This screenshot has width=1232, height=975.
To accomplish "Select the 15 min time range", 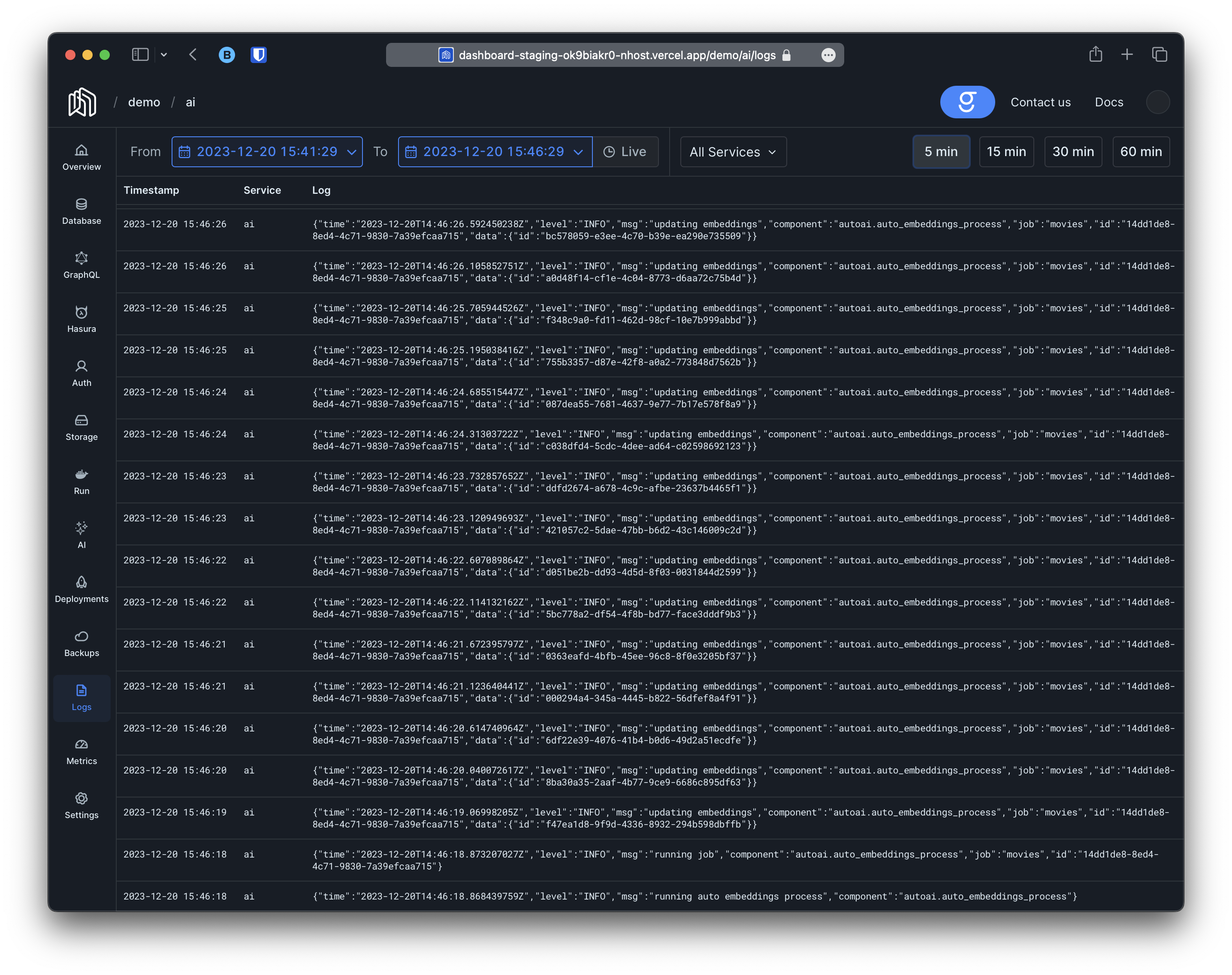I will [1006, 152].
